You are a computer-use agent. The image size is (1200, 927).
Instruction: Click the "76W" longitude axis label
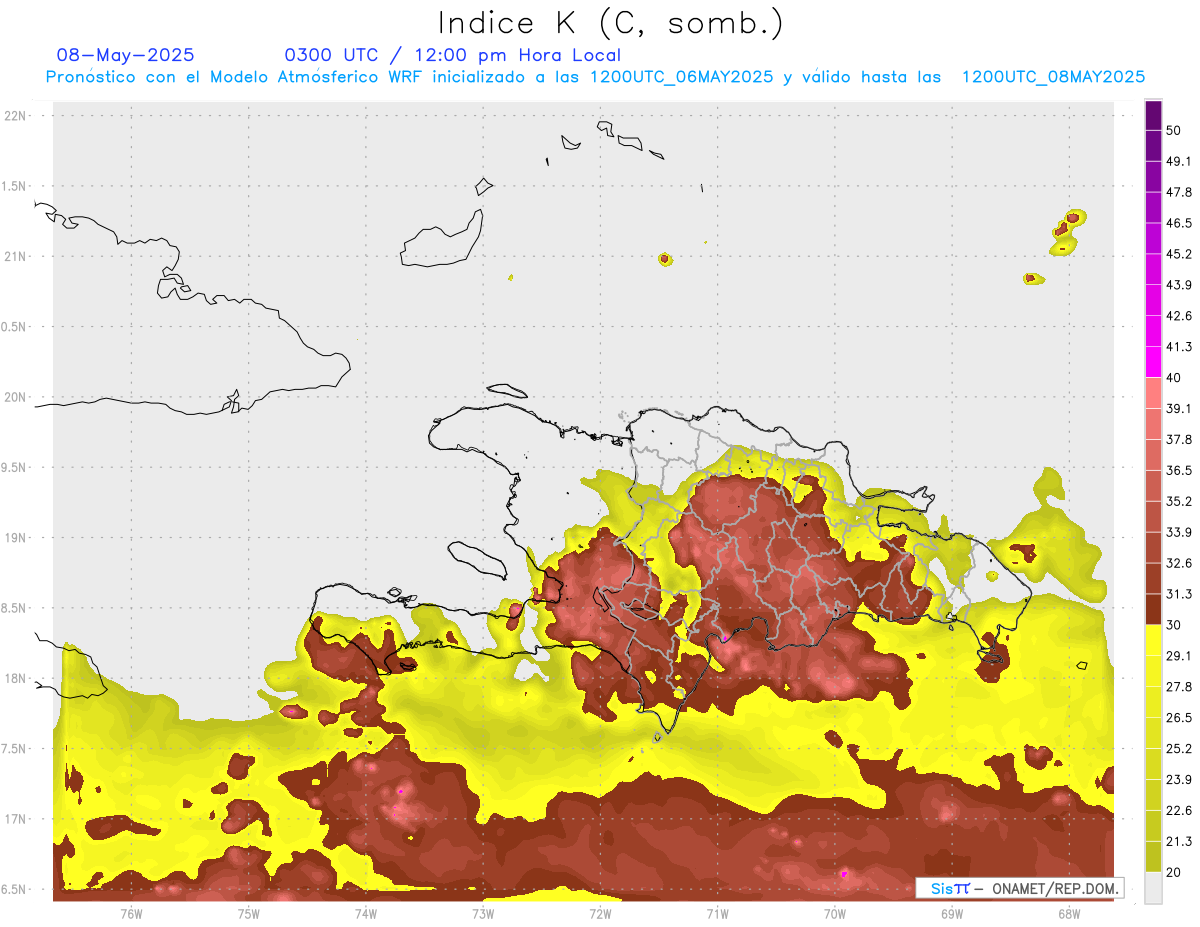coord(131,914)
